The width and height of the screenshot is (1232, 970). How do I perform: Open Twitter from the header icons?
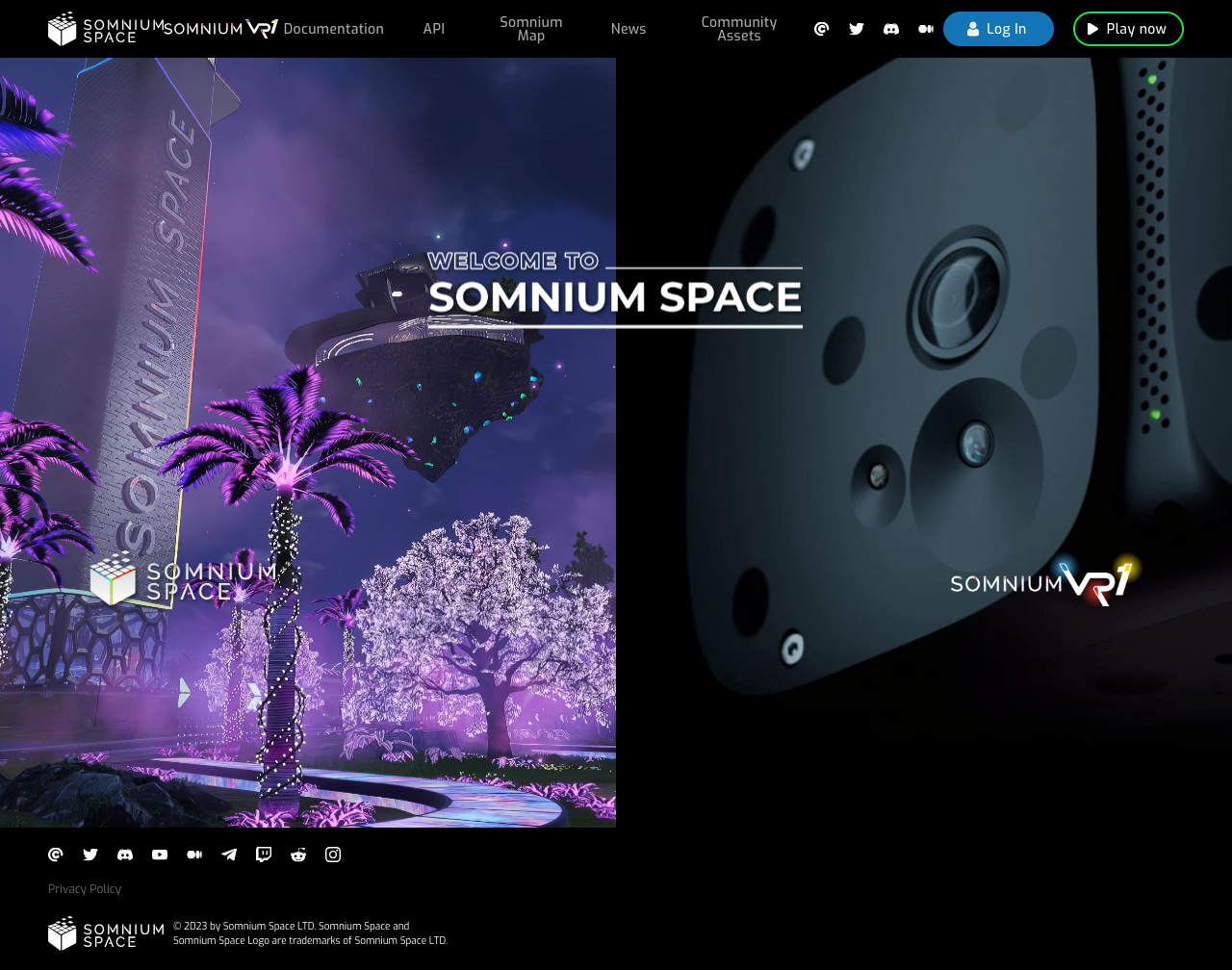[857, 29]
